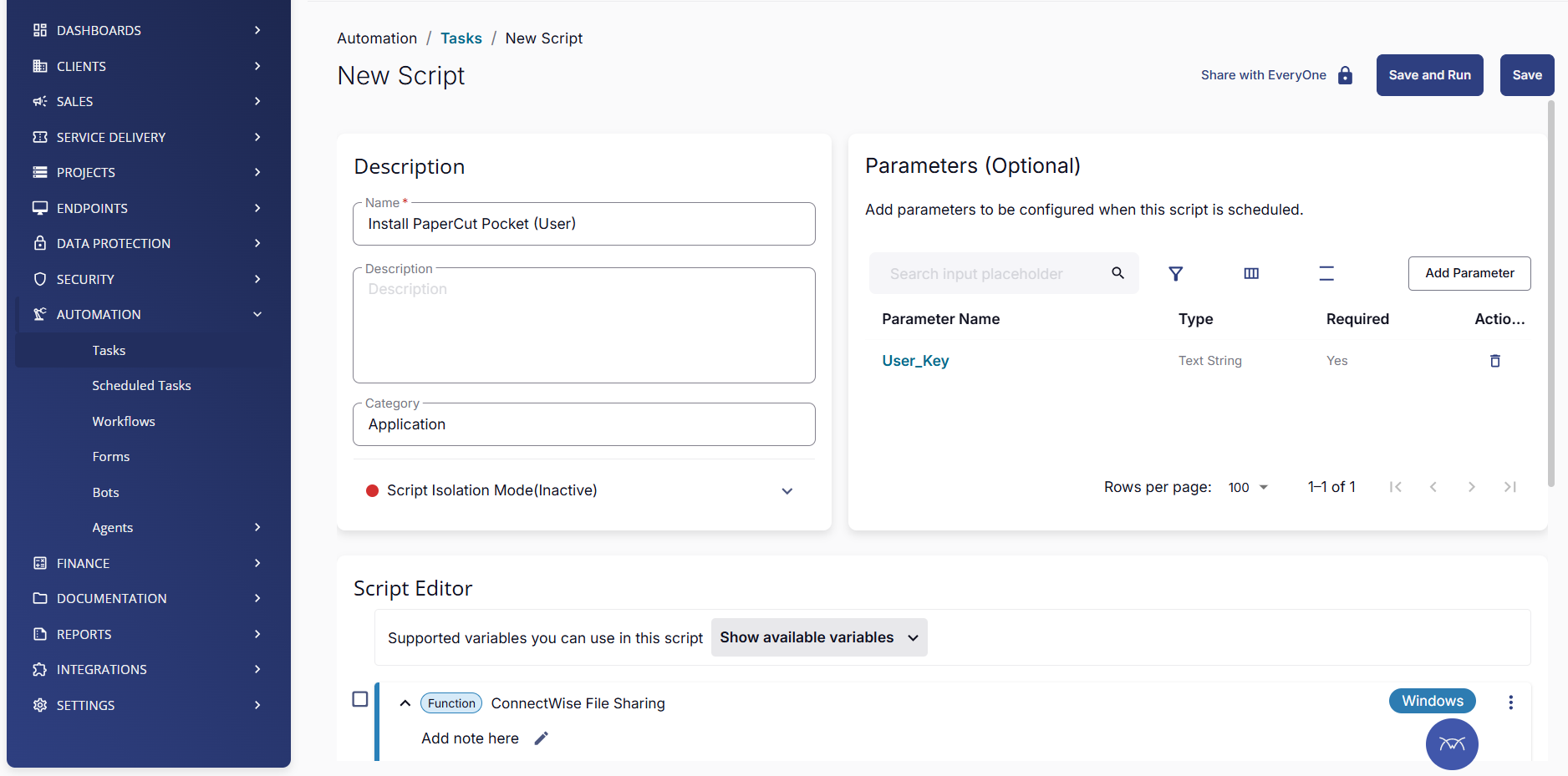
Task: Collapse the ConnectWise File Sharing function row
Action: (x=405, y=703)
